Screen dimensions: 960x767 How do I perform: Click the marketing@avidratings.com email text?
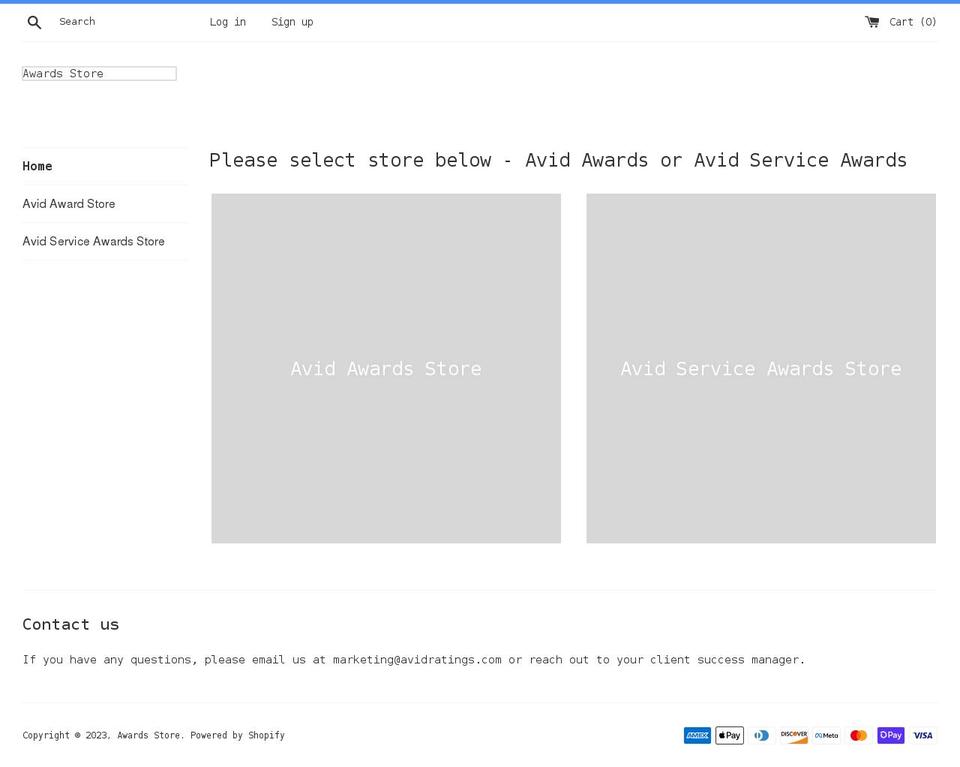tap(417, 660)
